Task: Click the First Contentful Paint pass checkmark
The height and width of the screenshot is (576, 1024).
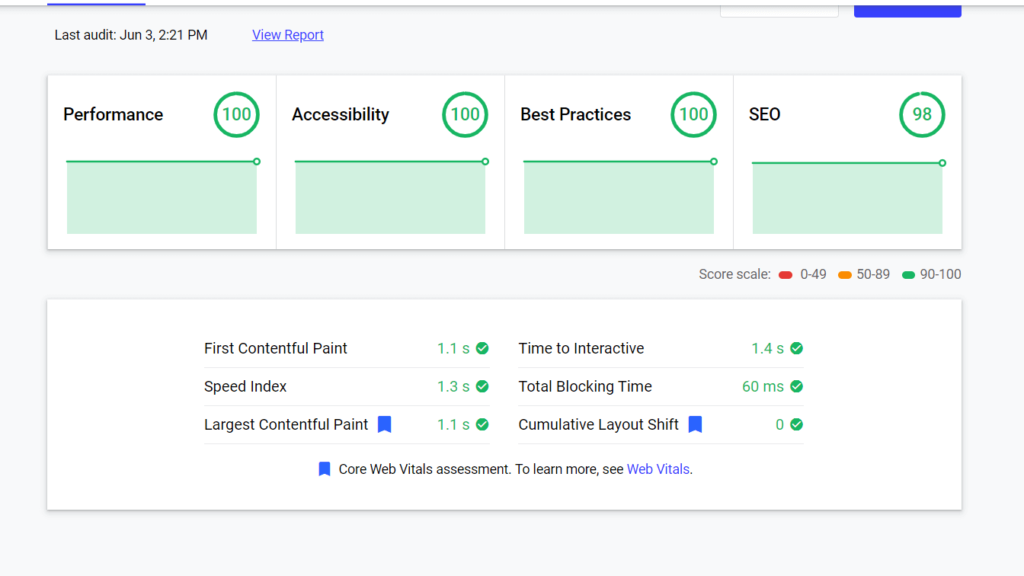Action: [482, 348]
